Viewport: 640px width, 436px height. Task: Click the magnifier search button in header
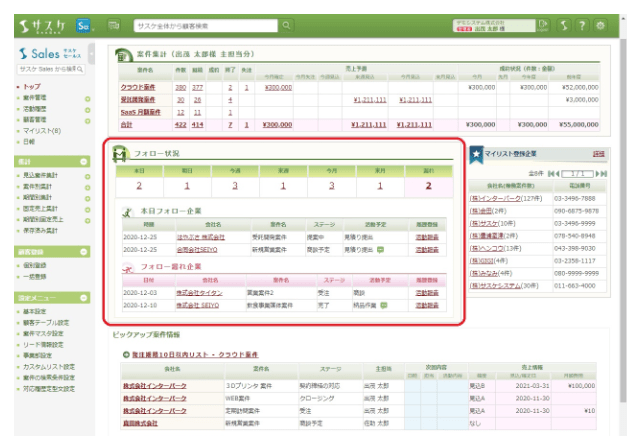tap(288, 22)
